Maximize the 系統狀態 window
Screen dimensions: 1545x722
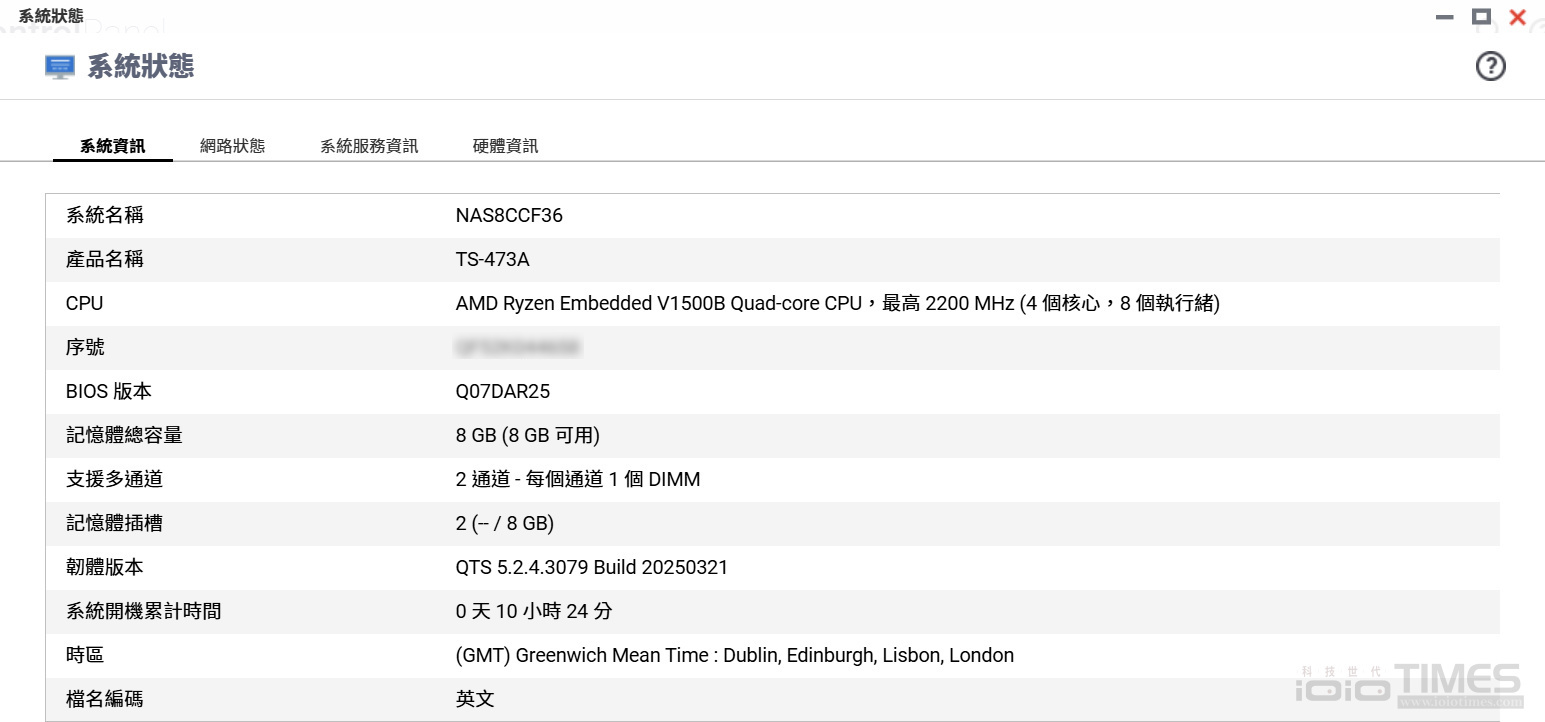coord(1481,16)
